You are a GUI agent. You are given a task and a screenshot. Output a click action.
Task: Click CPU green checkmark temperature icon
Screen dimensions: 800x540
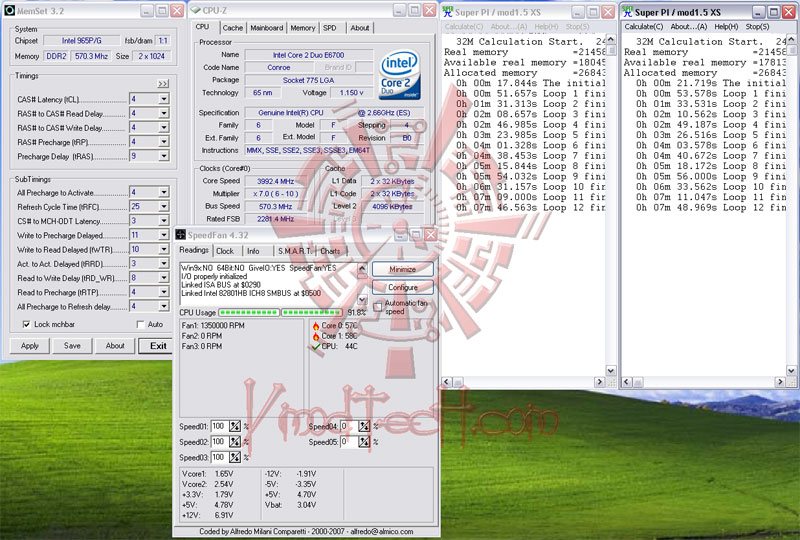[x=316, y=347]
